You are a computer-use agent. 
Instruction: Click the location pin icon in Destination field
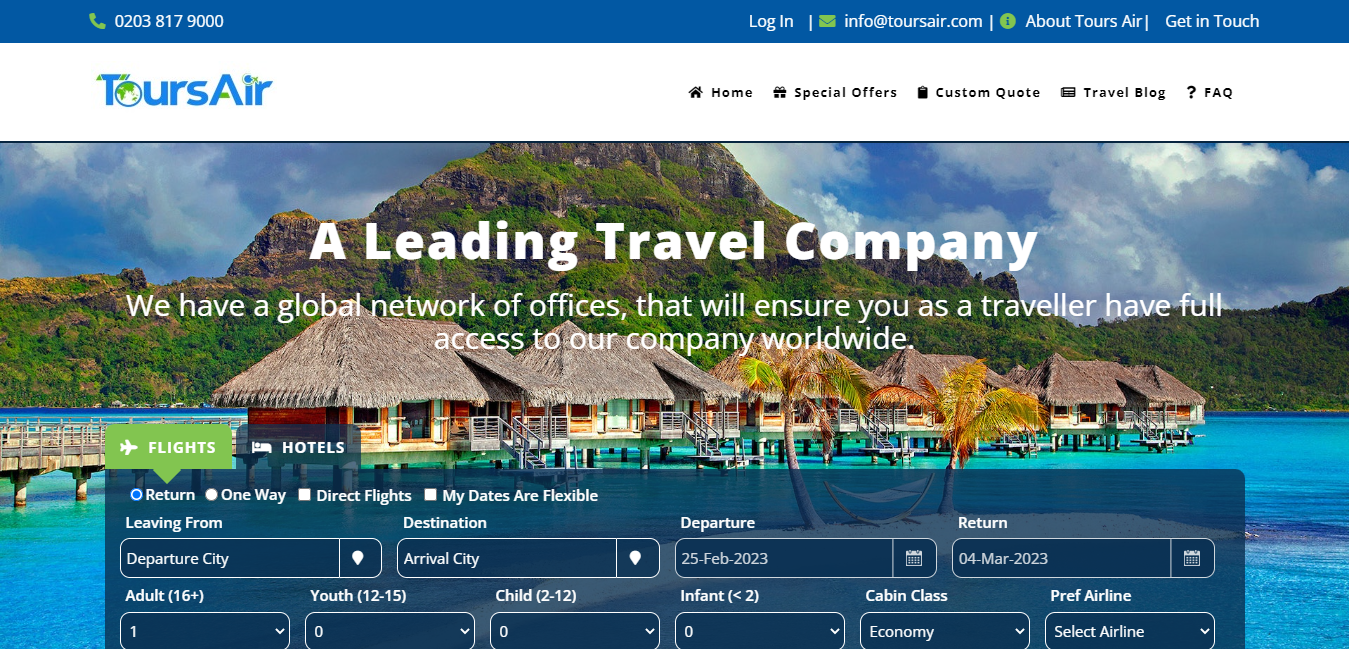pyautogui.click(x=637, y=558)
